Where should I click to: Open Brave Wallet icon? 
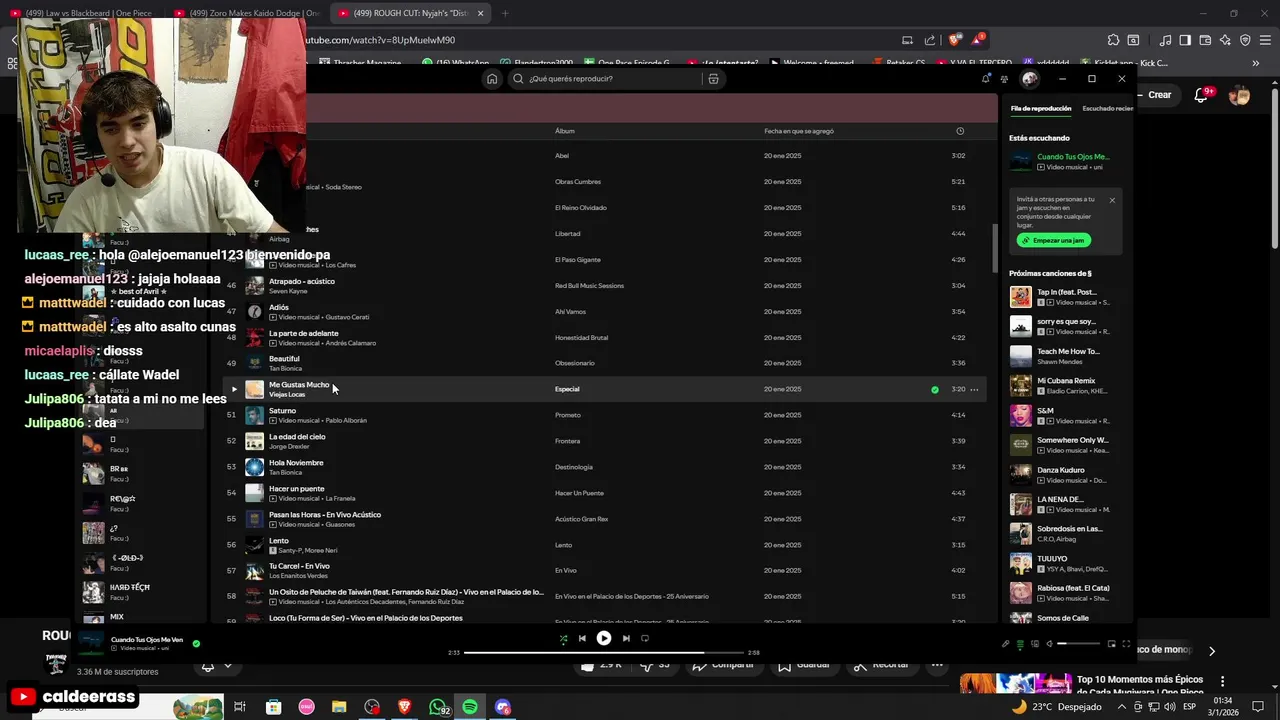pyautogui.click(x=1205, y=40)
